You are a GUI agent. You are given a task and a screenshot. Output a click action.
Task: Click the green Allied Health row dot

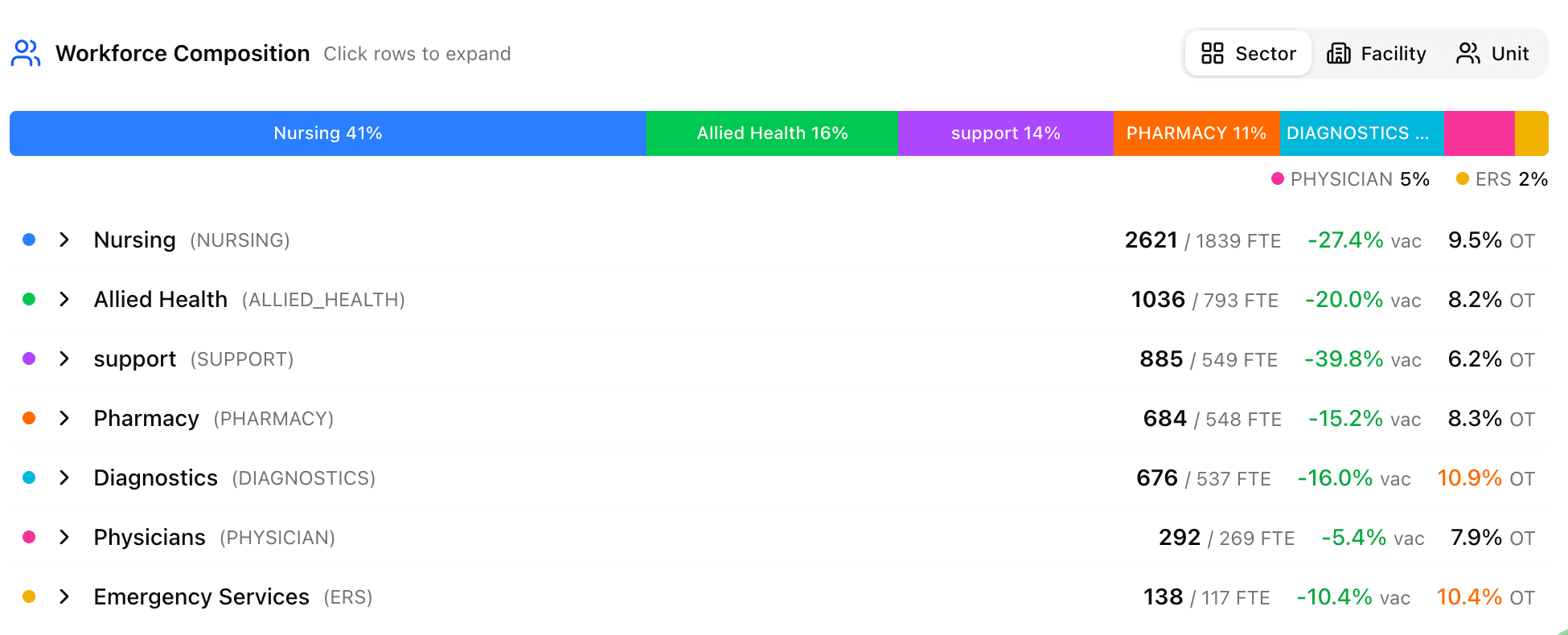[x=29, y=299]
